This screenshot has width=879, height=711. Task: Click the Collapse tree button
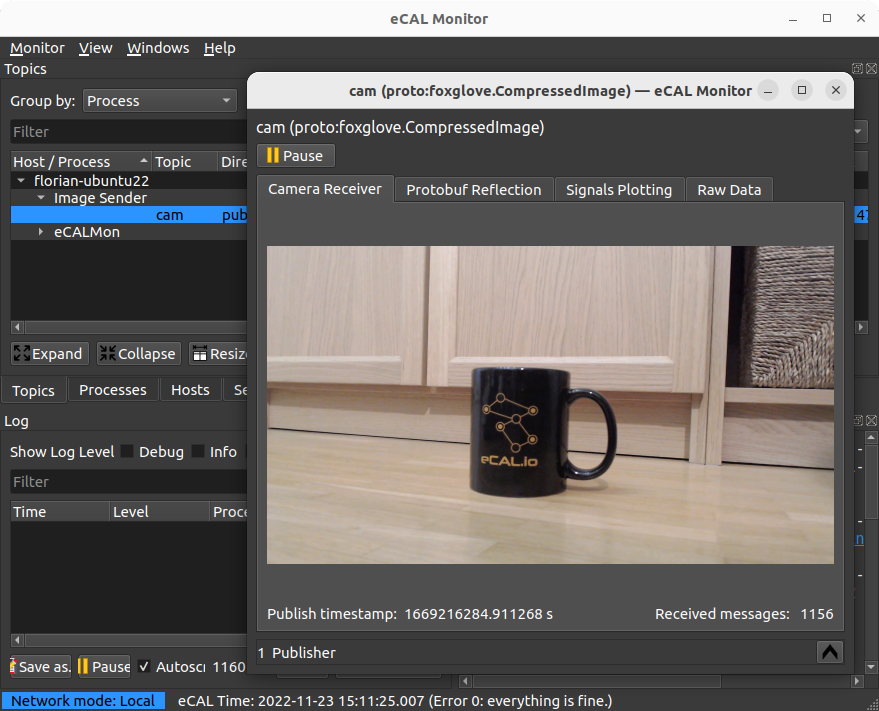(138, 354)
